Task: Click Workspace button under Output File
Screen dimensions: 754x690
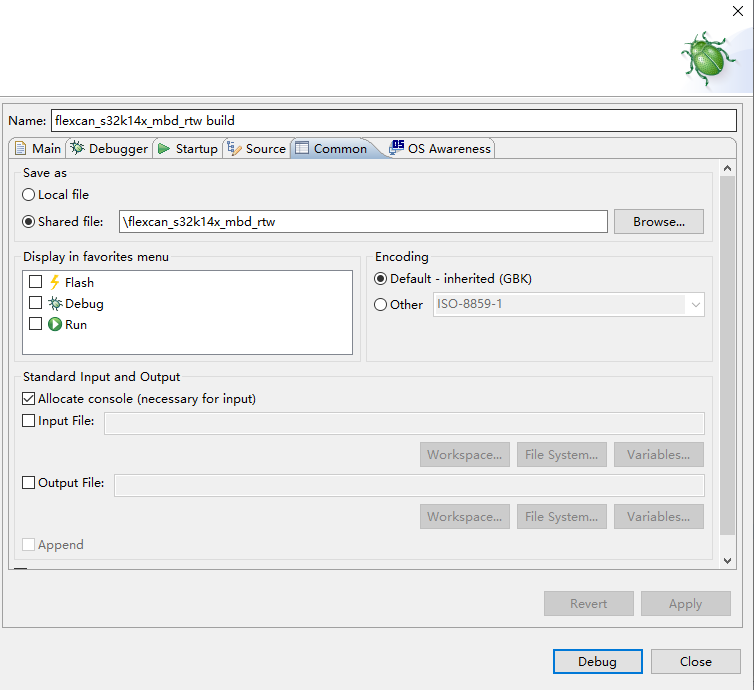Action: (x=465, y=516)
